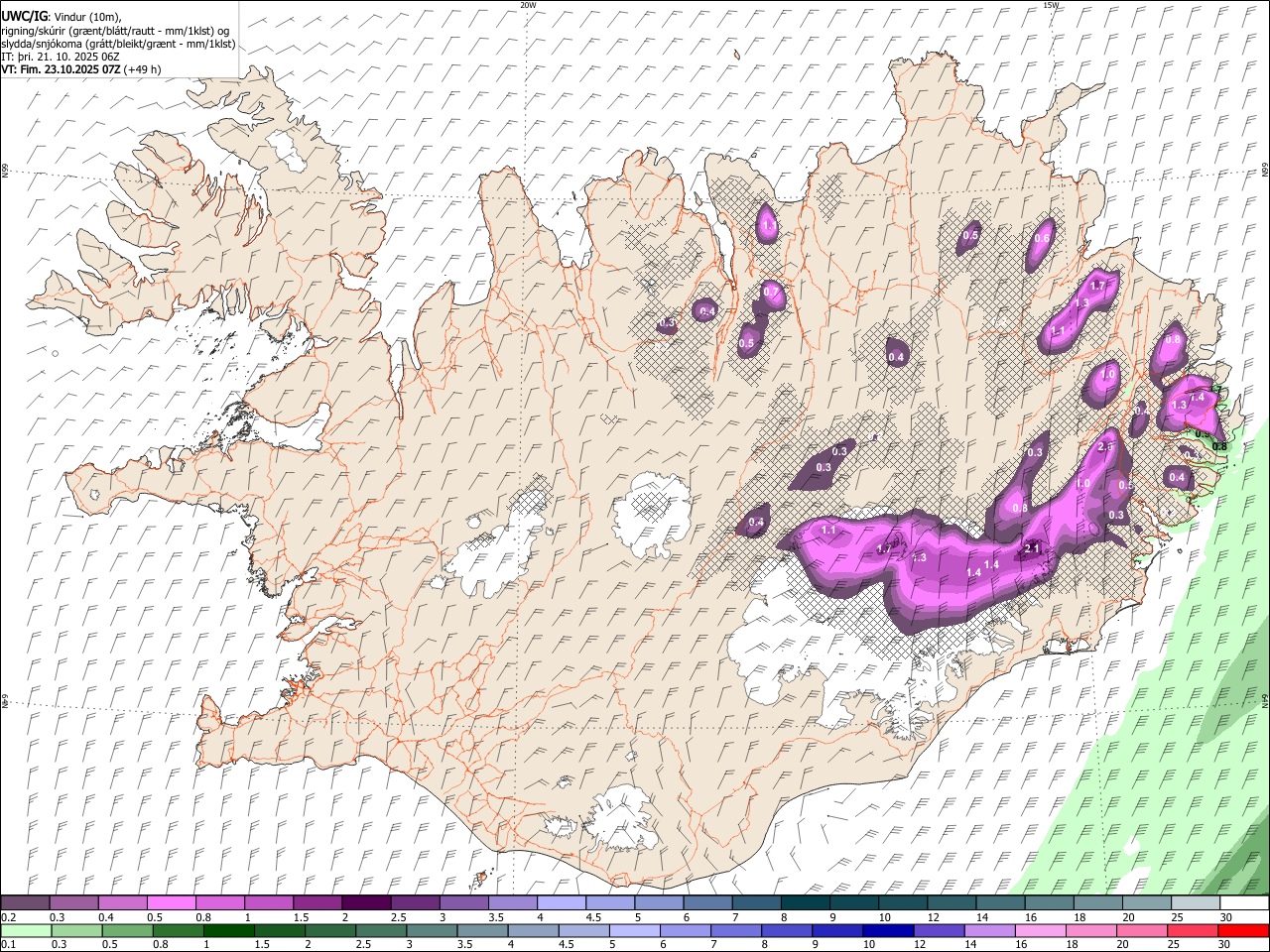Pick the darkest purple 2 snow legend swatch
Viewport: 1270px width, 952px height.
[x=365, y=903]
